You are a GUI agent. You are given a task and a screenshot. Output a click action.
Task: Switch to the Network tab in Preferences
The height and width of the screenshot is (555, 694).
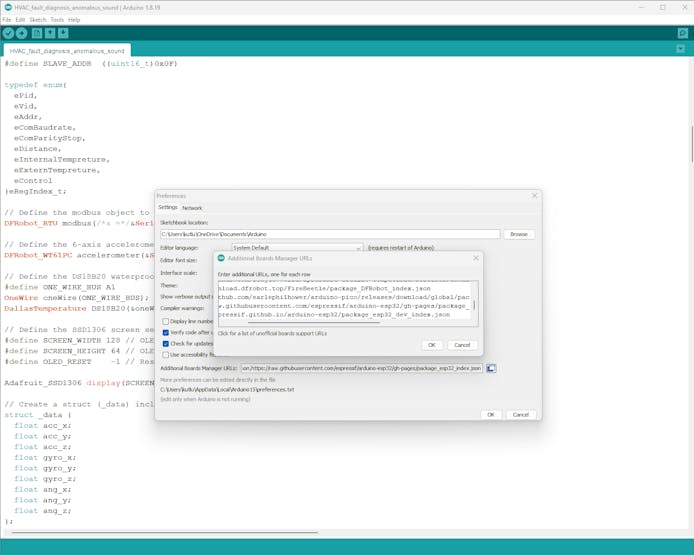(x=192, y=208)
